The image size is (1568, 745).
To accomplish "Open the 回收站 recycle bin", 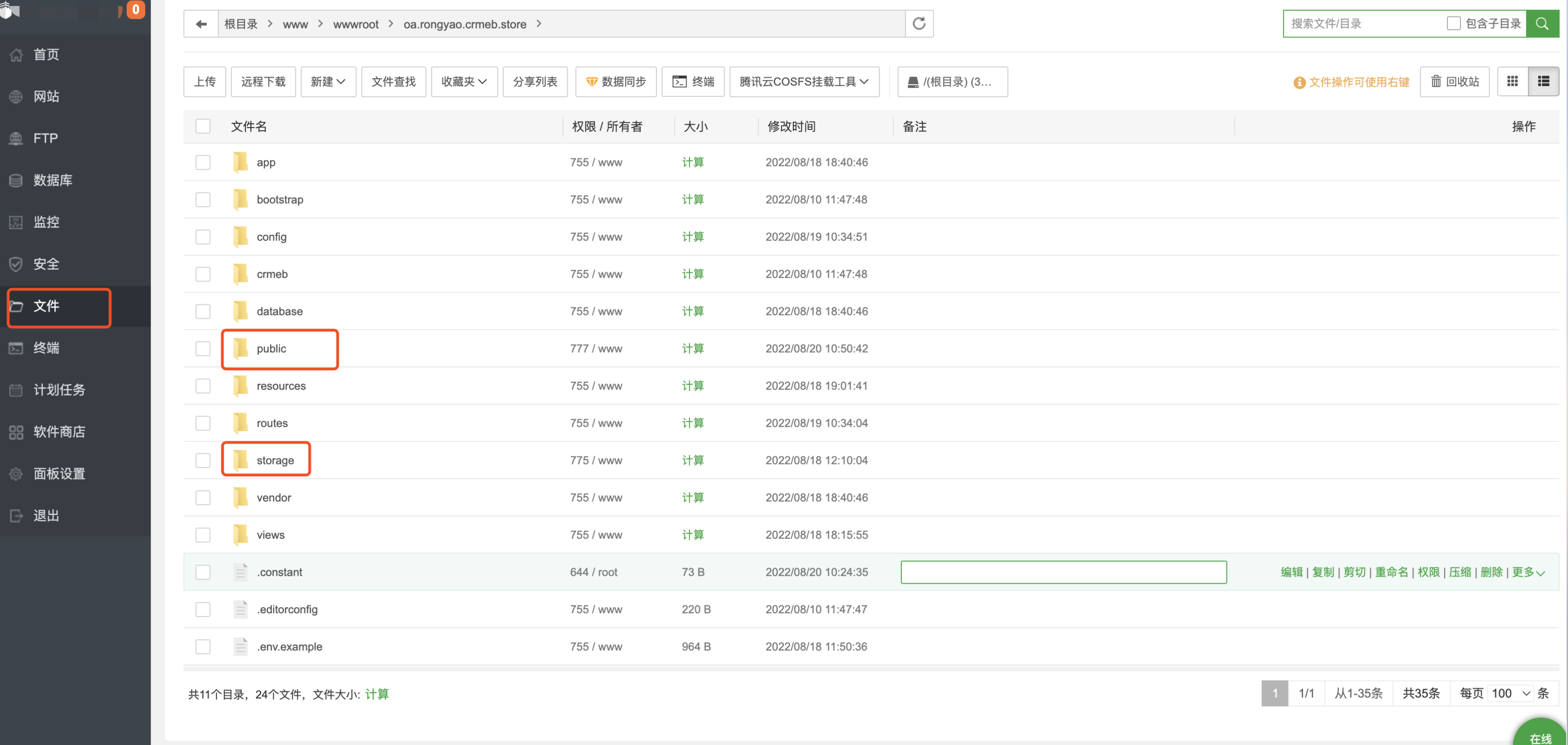I will [x=1454, y=82].
